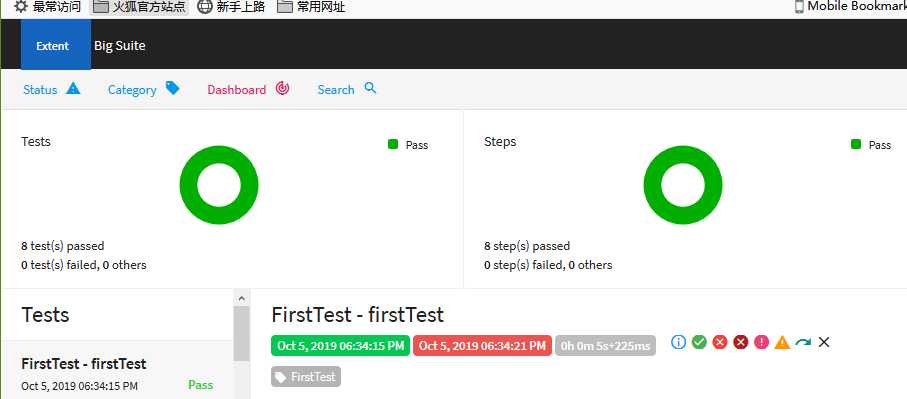Click the green Steps donut chart

683,185
